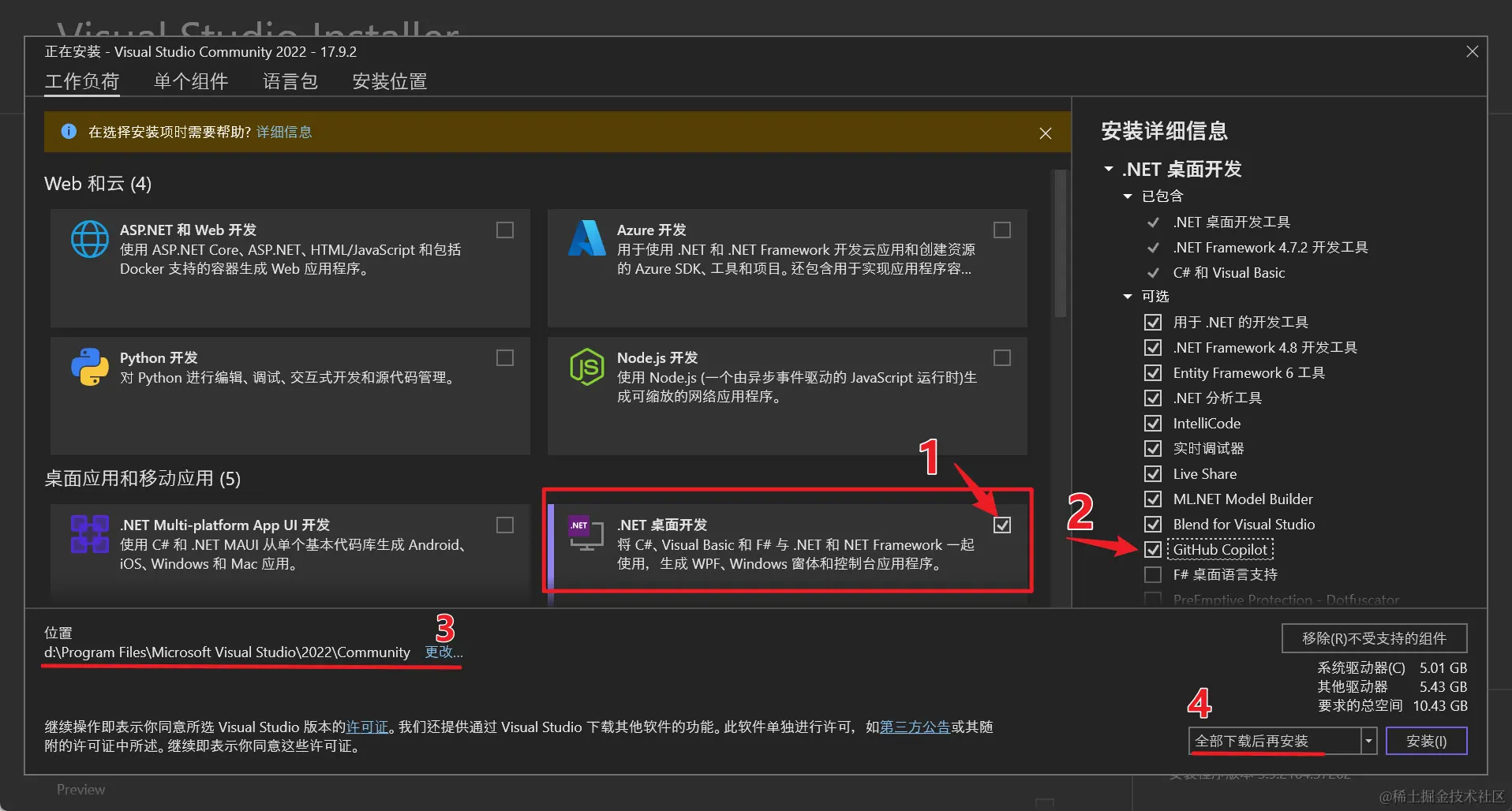
Task: Enable the Azure development workload checkbox
Action: point(1002,230)
